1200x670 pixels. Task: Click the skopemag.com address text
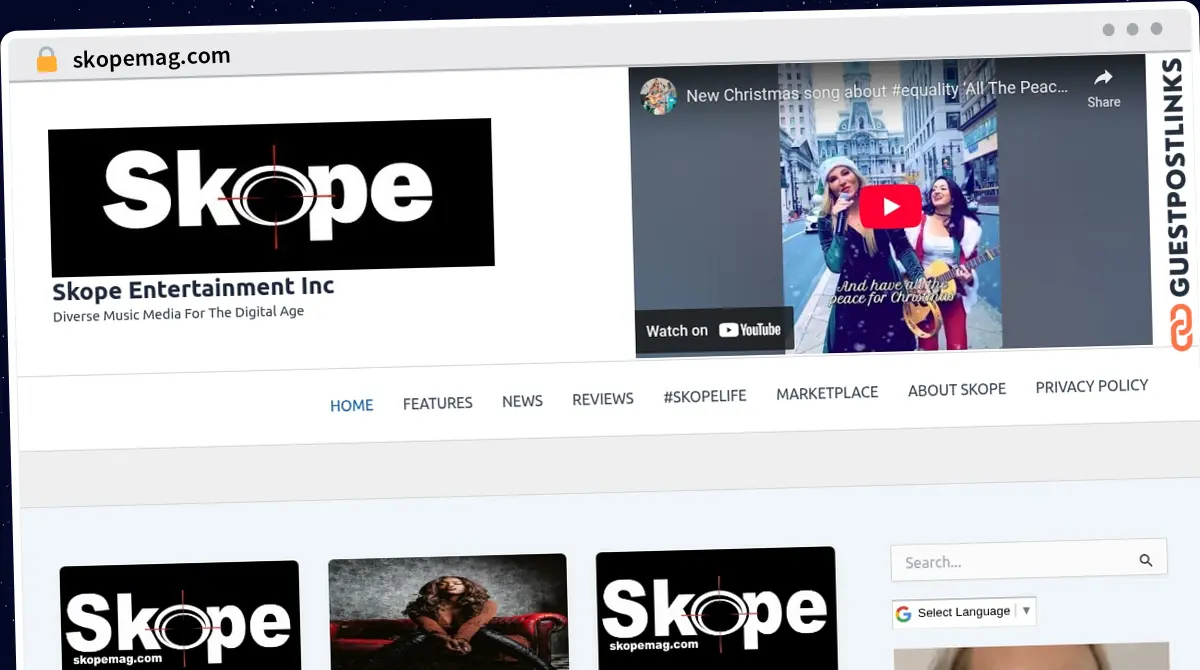tap(151, 58)
